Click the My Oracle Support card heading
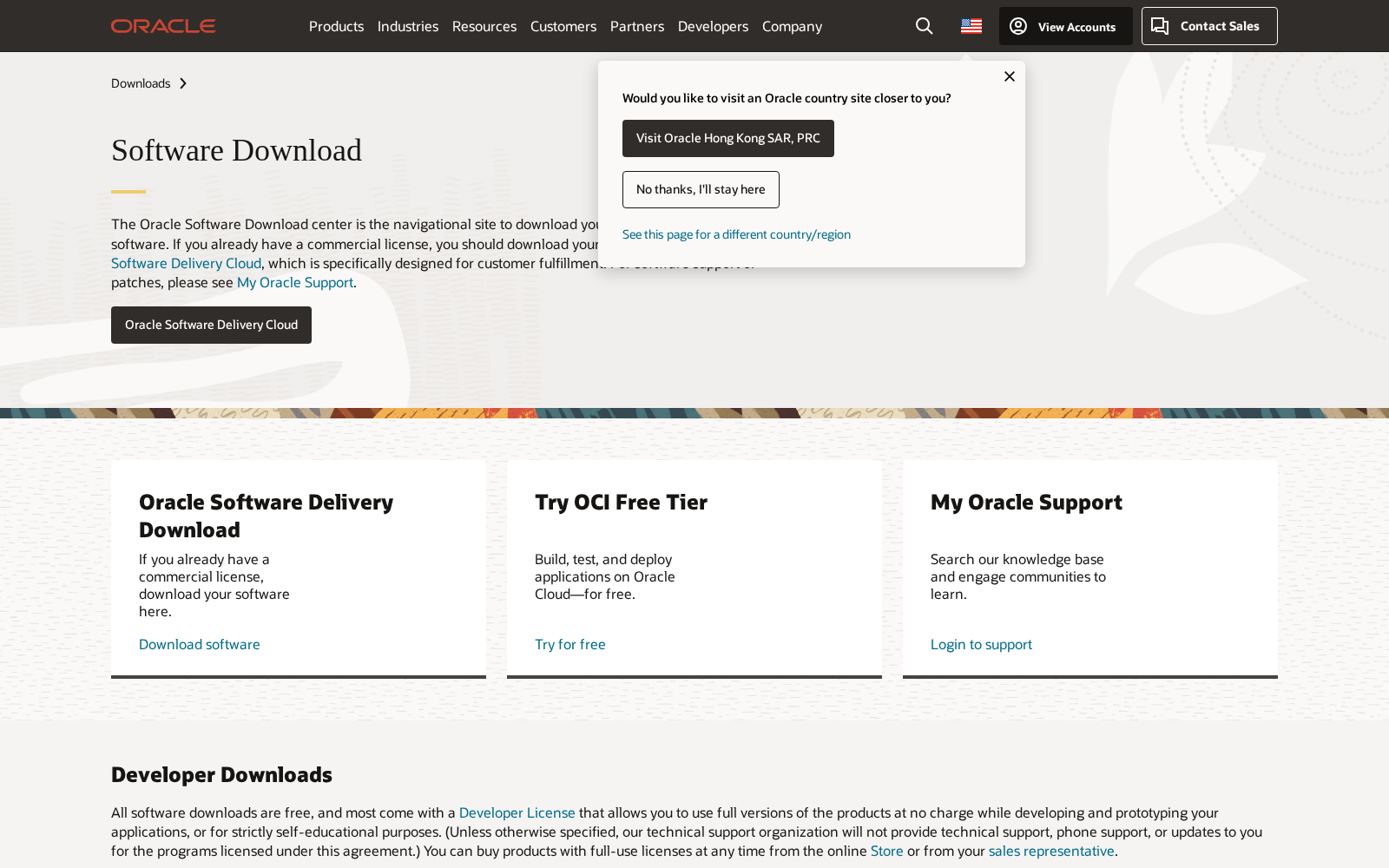Screen dimensions: 1389x868 (x=1026, y=502)
